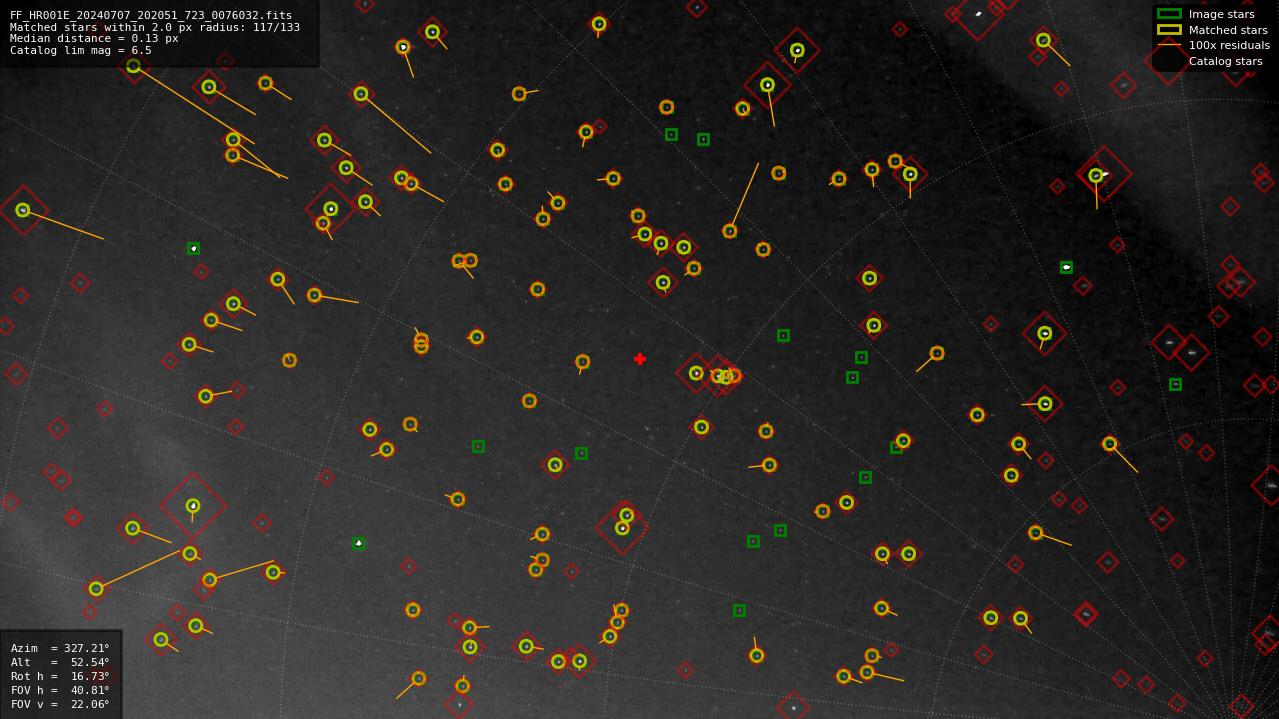Click the green Image stars legend square
The height and width of the screenshot is (719, 1279).
coord(1169,14)
